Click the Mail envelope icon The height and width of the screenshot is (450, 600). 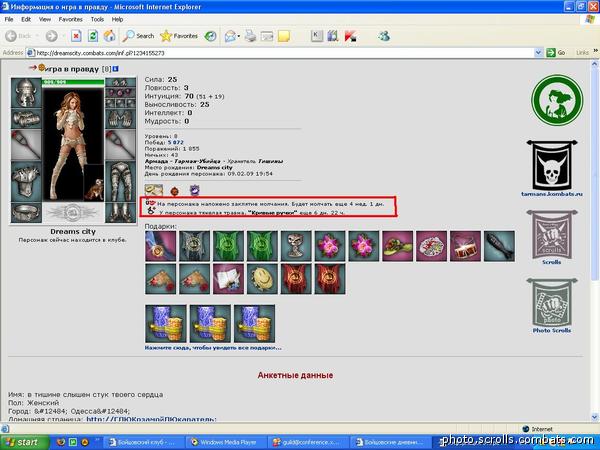(231, 36)
